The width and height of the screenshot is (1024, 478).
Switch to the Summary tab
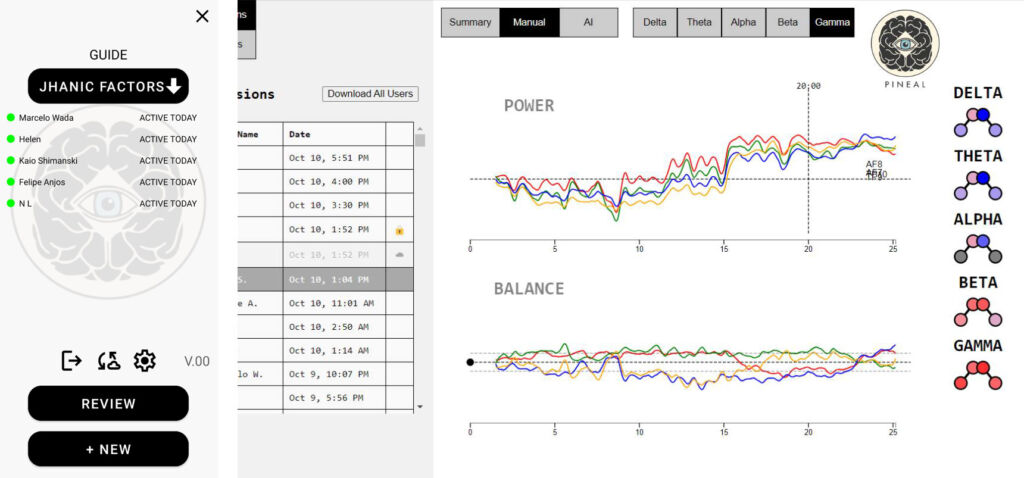(470, 22)
